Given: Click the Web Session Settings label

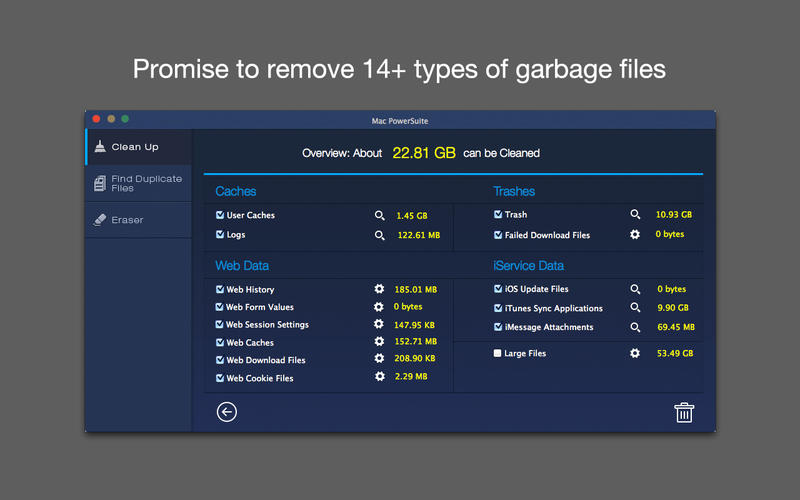Looking at the screenshot, I should coord(267,325).
